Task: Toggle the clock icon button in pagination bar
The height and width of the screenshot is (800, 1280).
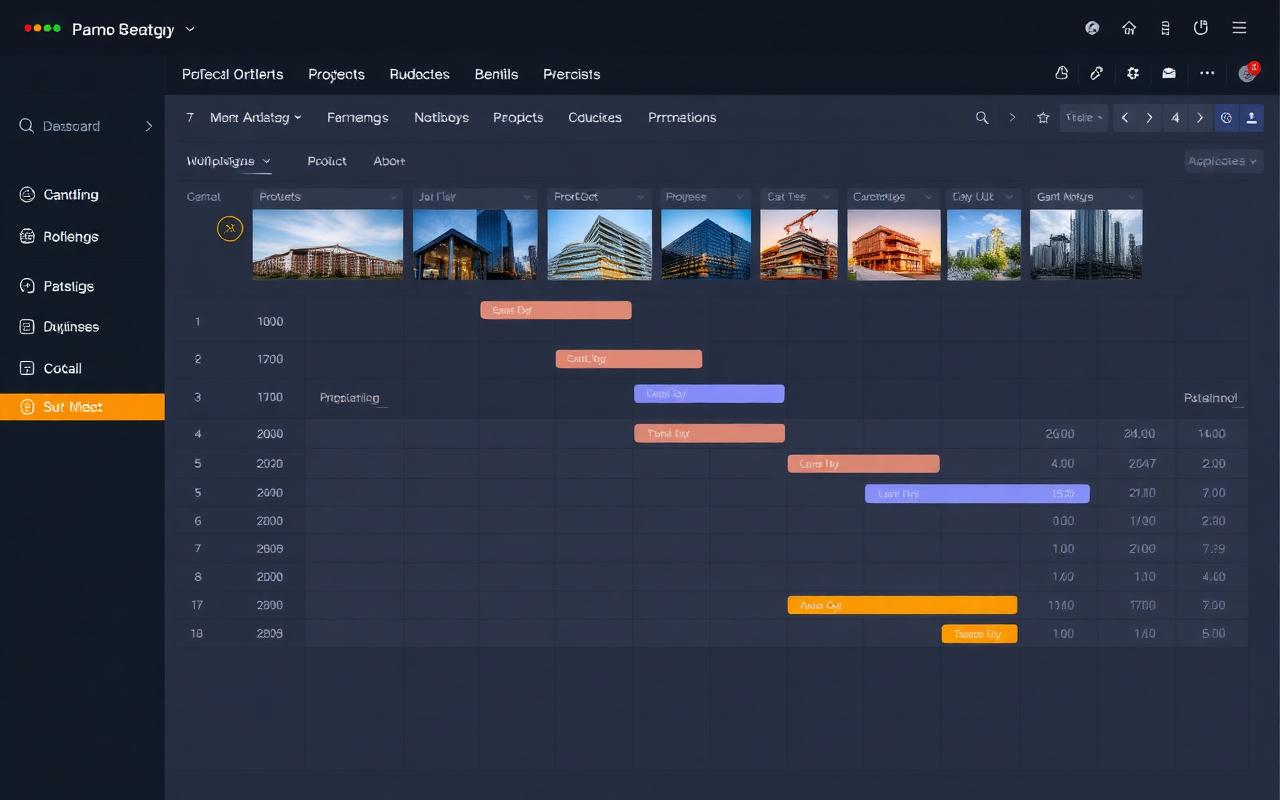Action: tap(1226, 118)
